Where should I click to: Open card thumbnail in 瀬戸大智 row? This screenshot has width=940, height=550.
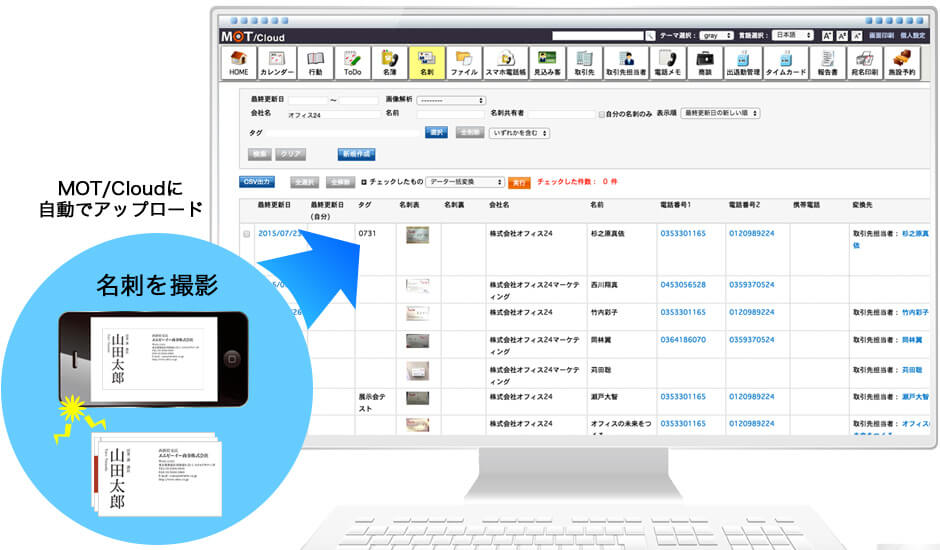pos(417,398)
